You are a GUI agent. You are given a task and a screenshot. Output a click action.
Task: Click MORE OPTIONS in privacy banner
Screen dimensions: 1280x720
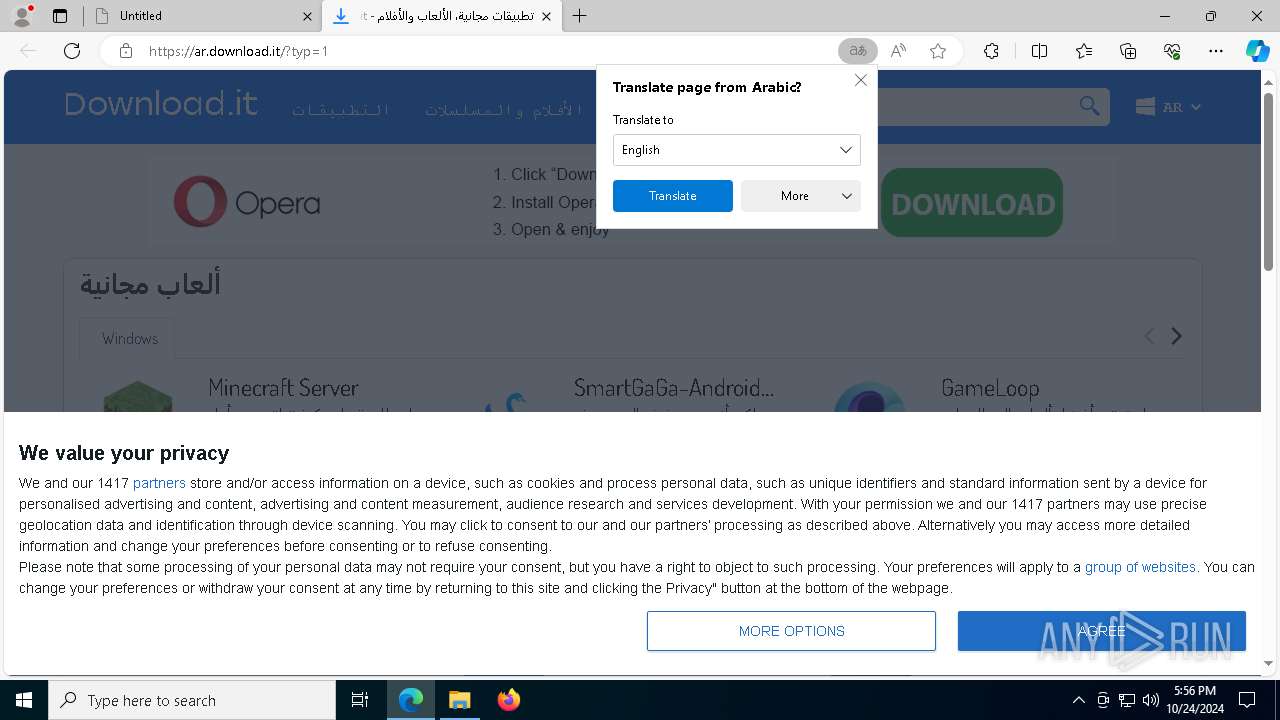coord(791,631)
